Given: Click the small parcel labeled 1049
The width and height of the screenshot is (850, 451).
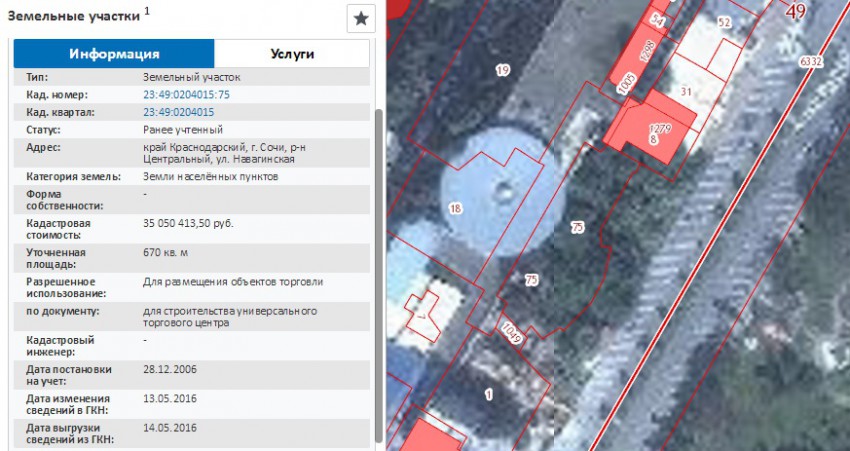Looking at the screenshot, I should 511,328.
